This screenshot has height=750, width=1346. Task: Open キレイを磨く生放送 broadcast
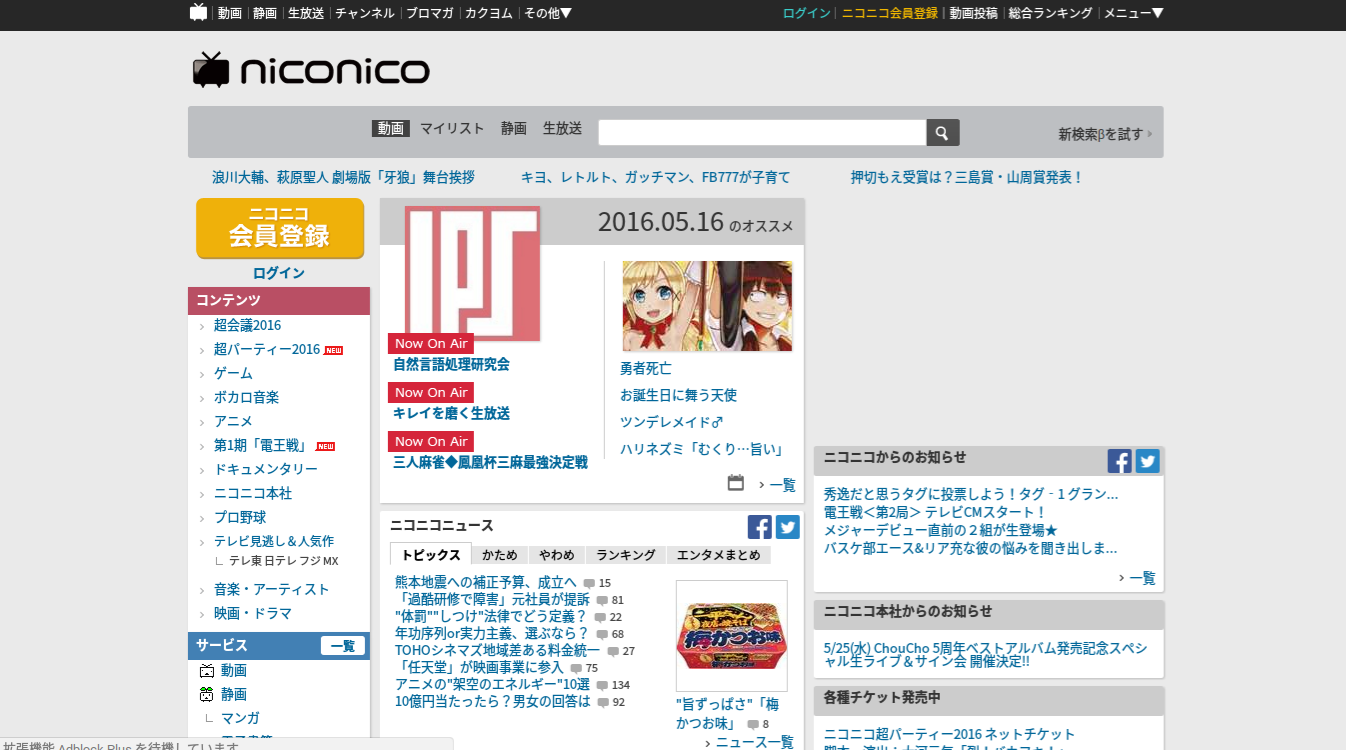pos(451,413)
